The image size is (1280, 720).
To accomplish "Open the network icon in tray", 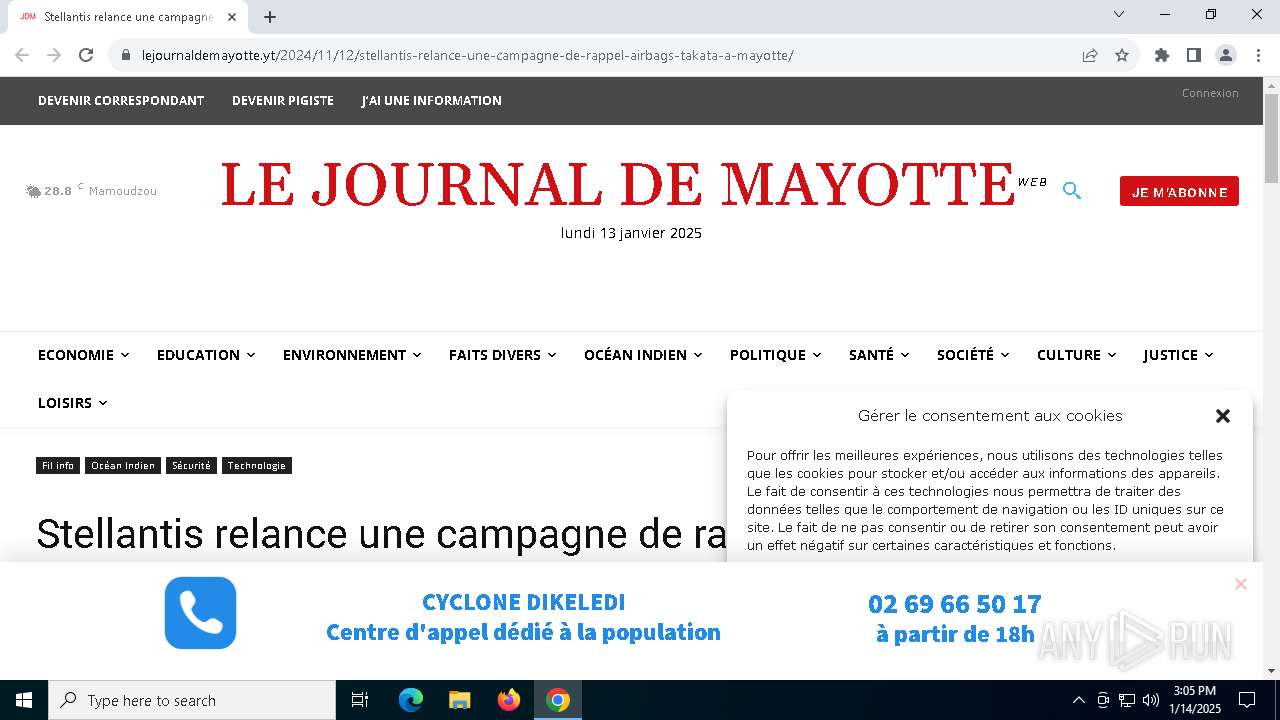I will [x=1127, y=700].
